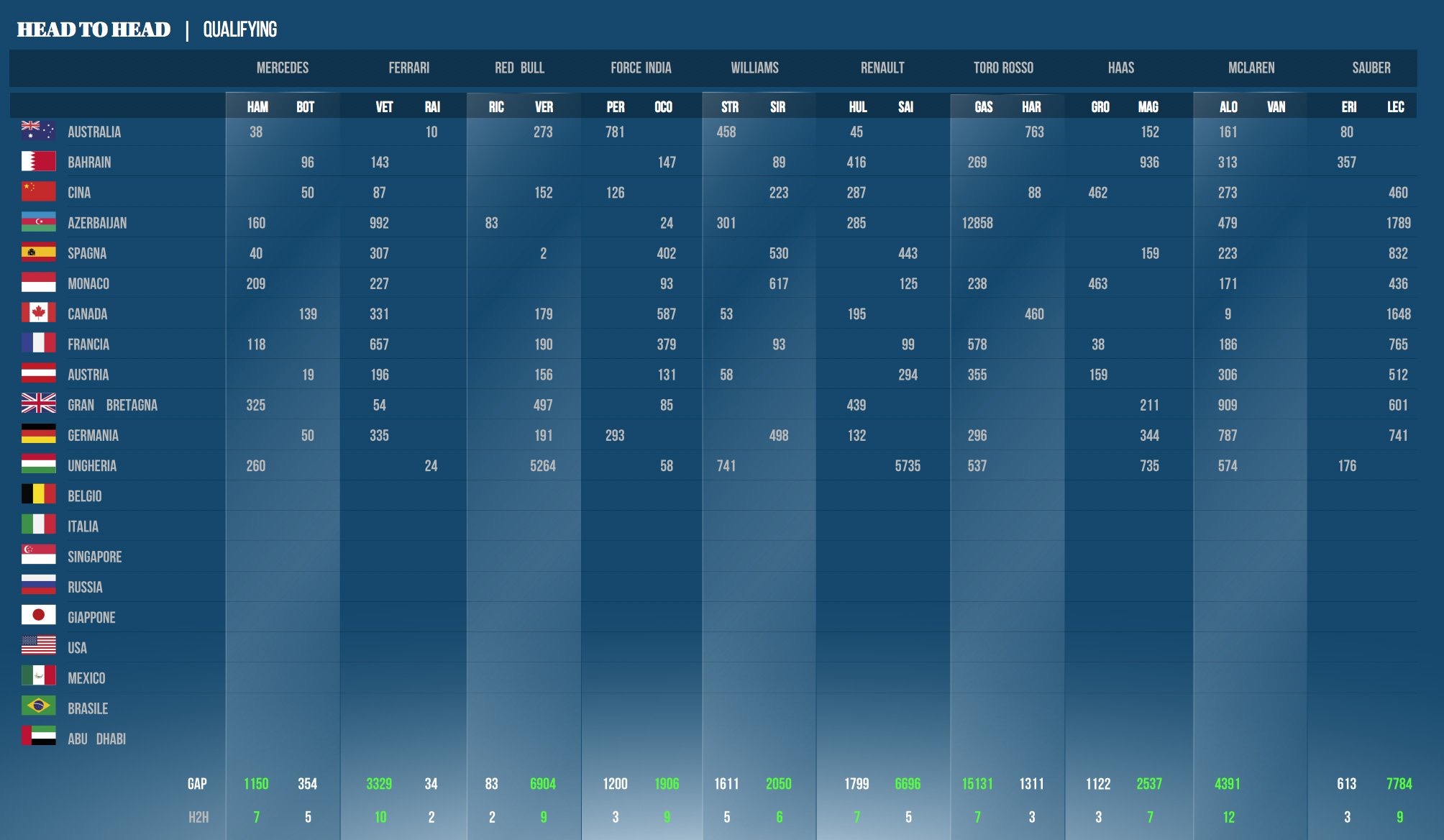Select the TORO ROSSO team header
The image size is (1444, 840).
[1003, 68]
